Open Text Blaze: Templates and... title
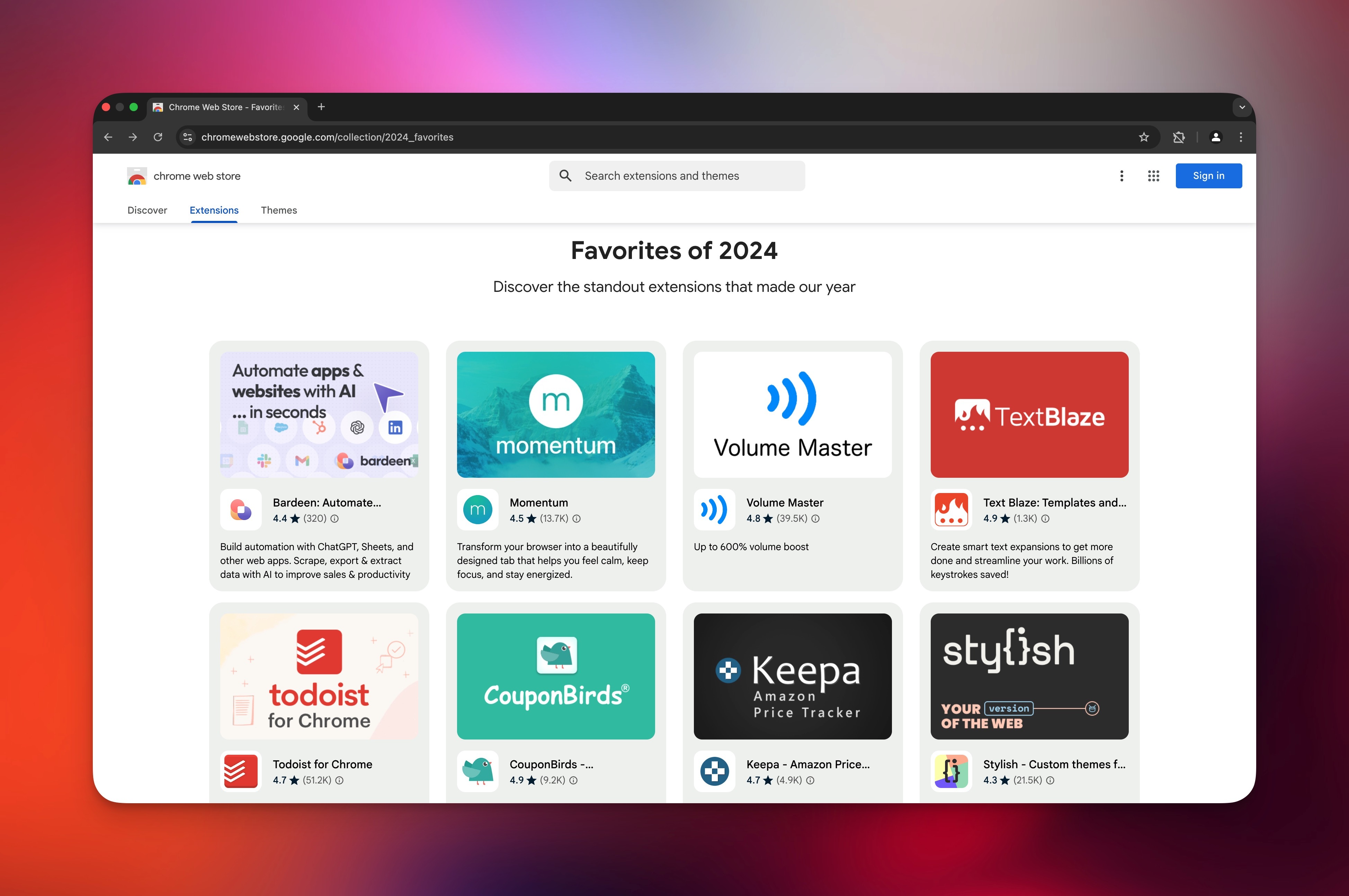The height and width of the screenshot is (896, 1349). pos(1055,503)
